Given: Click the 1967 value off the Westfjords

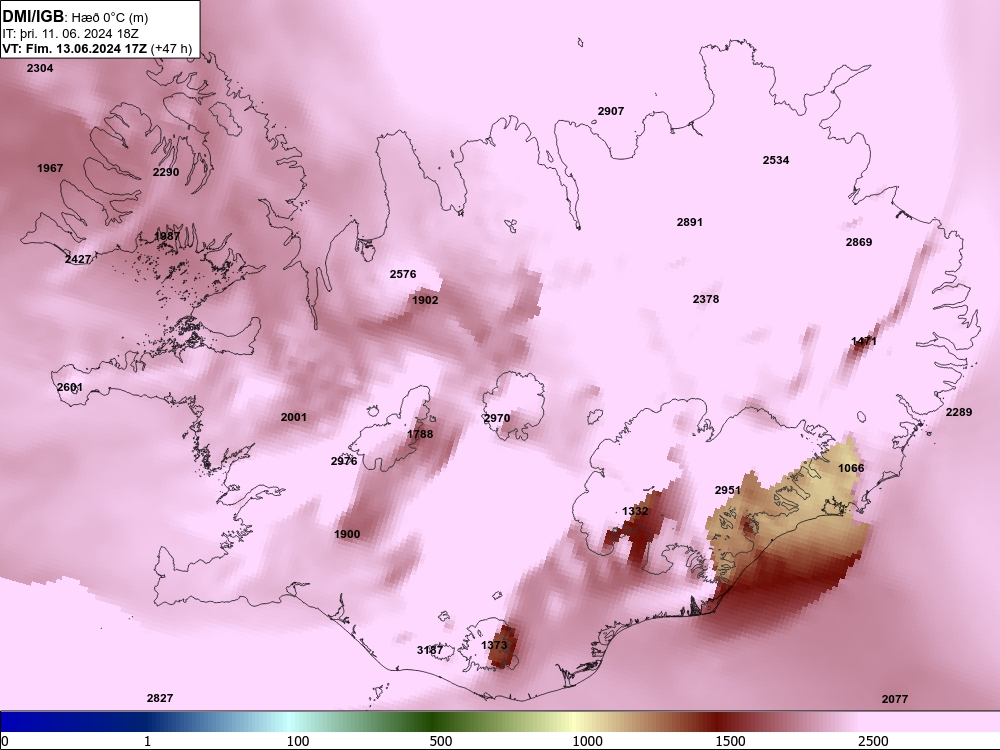Looking at the screenshot, I should coord(50,168).
